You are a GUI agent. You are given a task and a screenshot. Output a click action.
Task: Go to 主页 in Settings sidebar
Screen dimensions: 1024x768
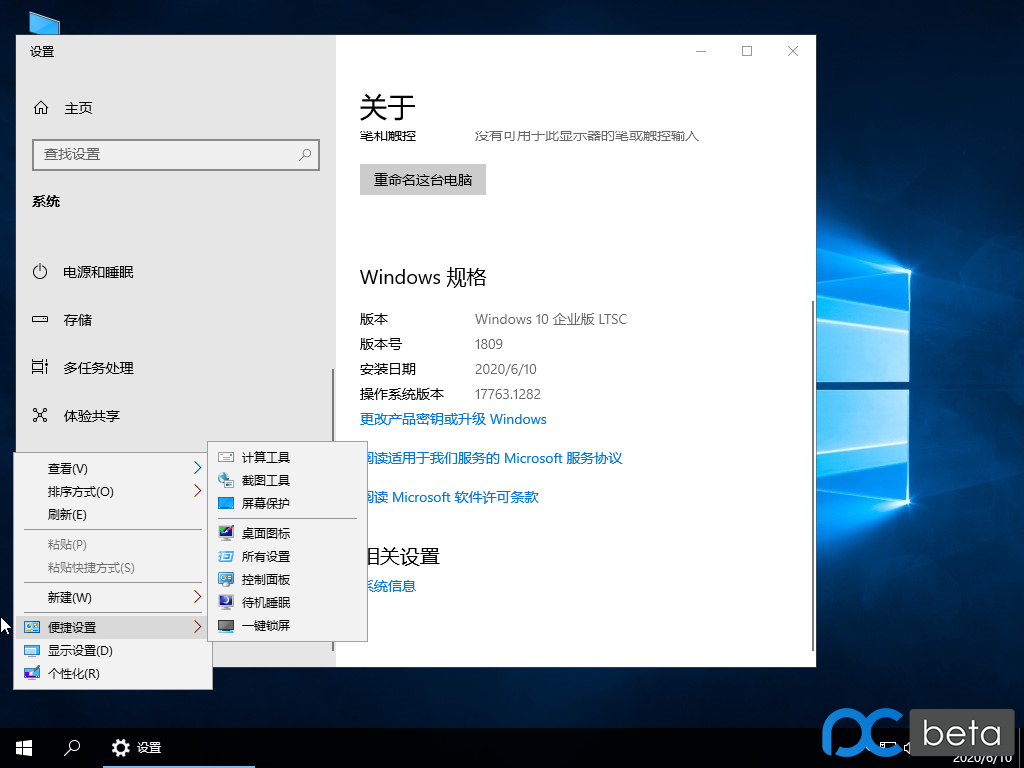[78, 108]
